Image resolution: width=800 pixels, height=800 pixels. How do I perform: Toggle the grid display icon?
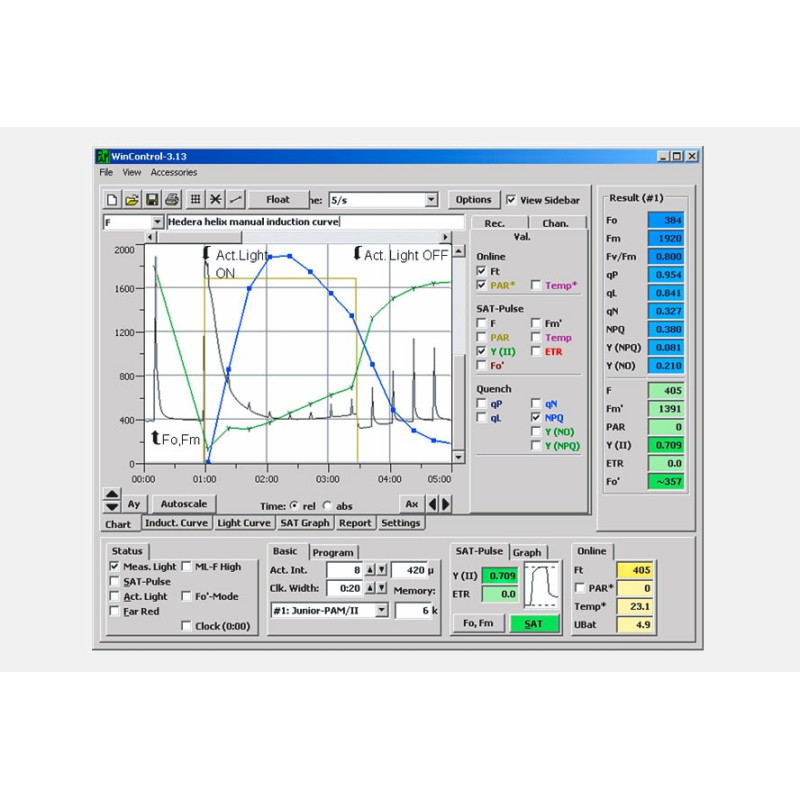pyautogui.click(x=194, y=199)
